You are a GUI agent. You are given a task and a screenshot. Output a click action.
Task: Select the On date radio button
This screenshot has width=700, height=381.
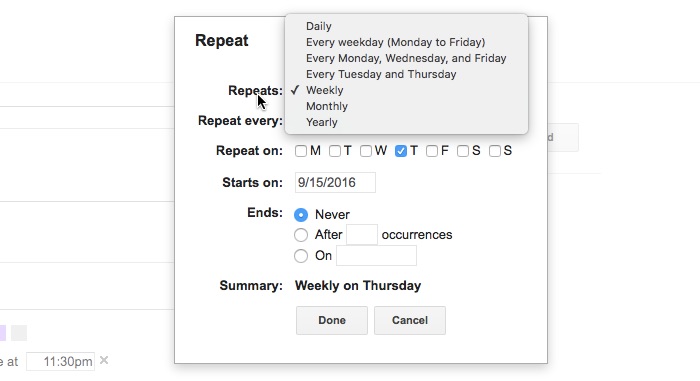tap(301, 256)
